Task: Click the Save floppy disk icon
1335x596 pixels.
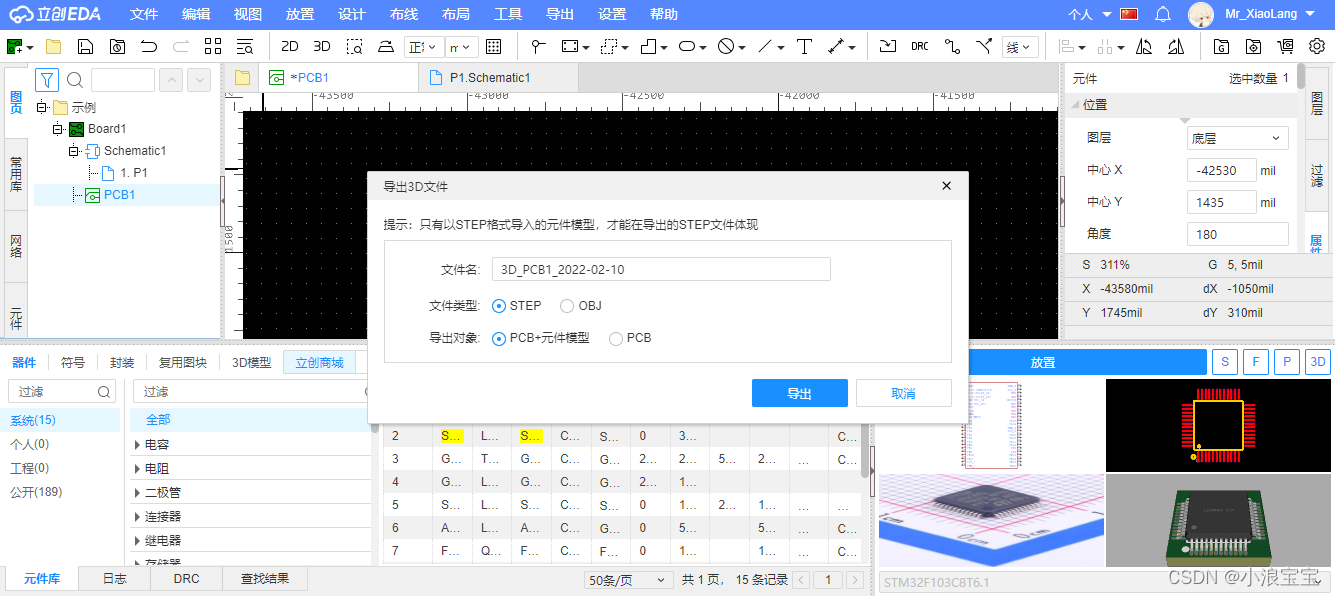Action: pyautogui.click(x=86, y=46)
